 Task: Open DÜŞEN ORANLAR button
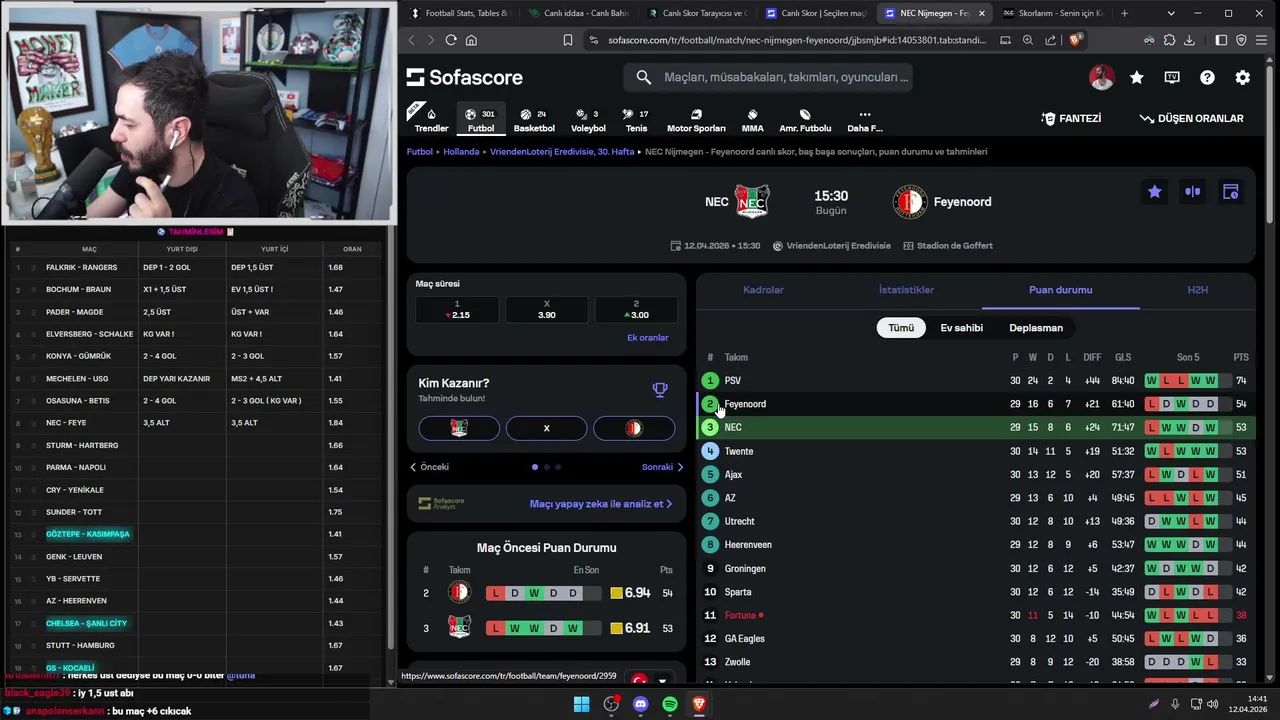[1191, 118]
